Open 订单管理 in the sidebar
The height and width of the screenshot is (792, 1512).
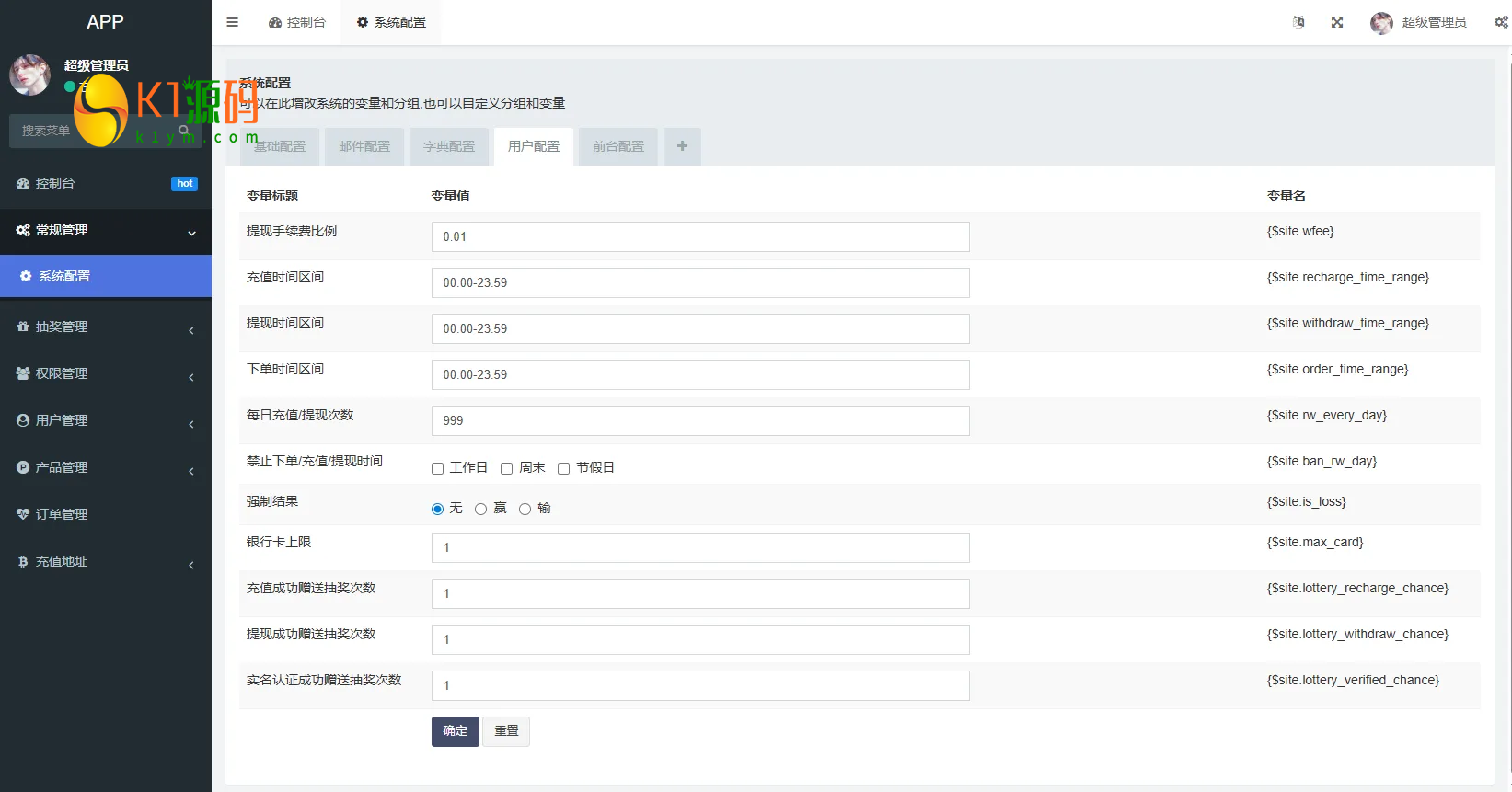[x=106, y=514]
